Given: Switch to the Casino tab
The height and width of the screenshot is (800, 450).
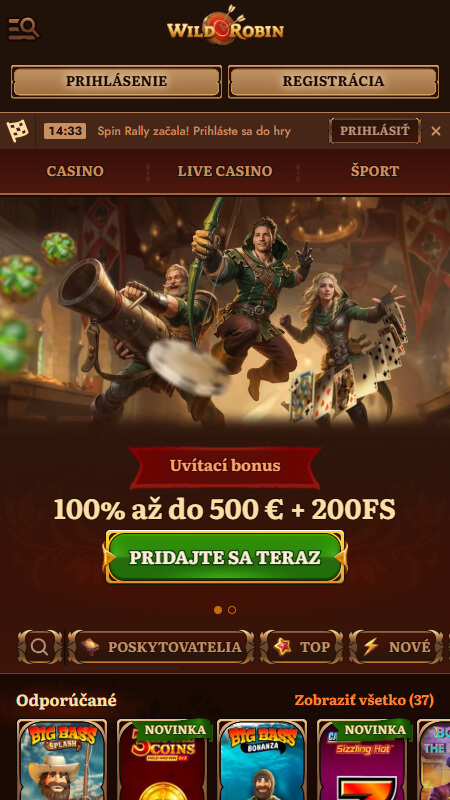Looking at the screenshot, I should tap(75, 171).
